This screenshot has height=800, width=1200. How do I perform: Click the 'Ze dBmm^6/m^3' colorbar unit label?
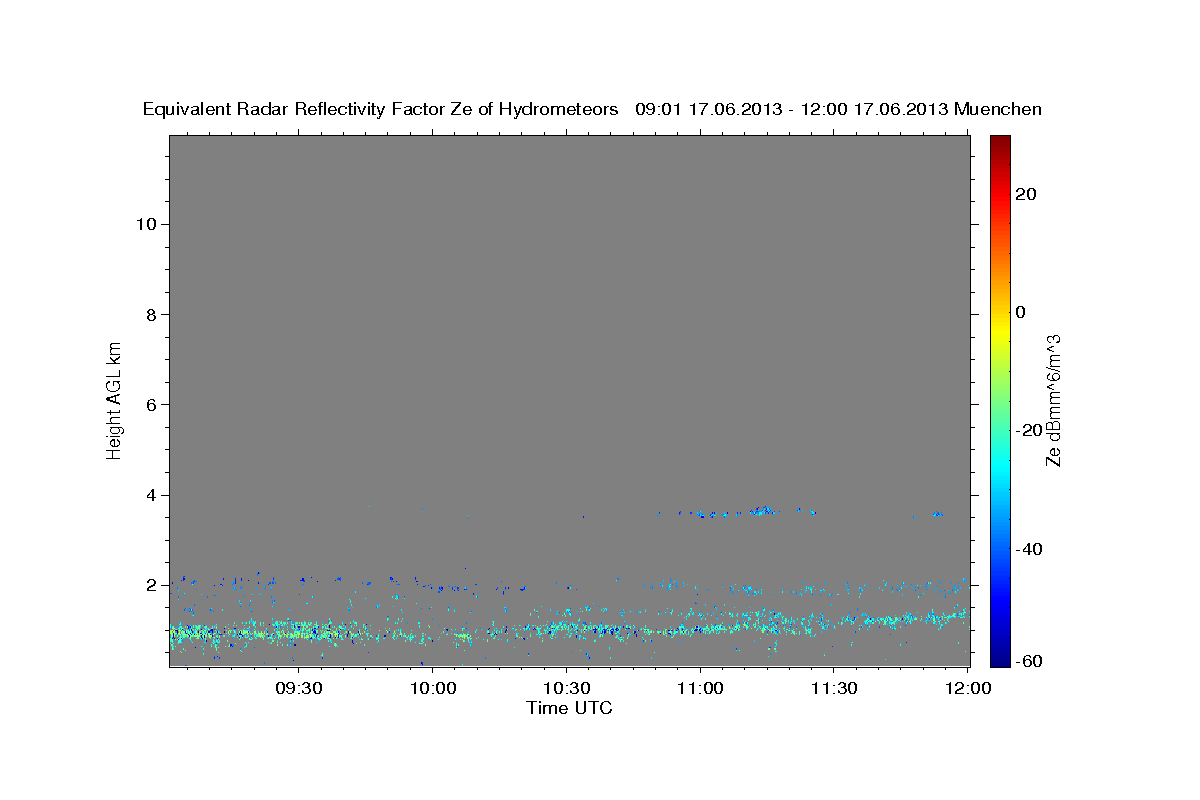pos(1053,400)
